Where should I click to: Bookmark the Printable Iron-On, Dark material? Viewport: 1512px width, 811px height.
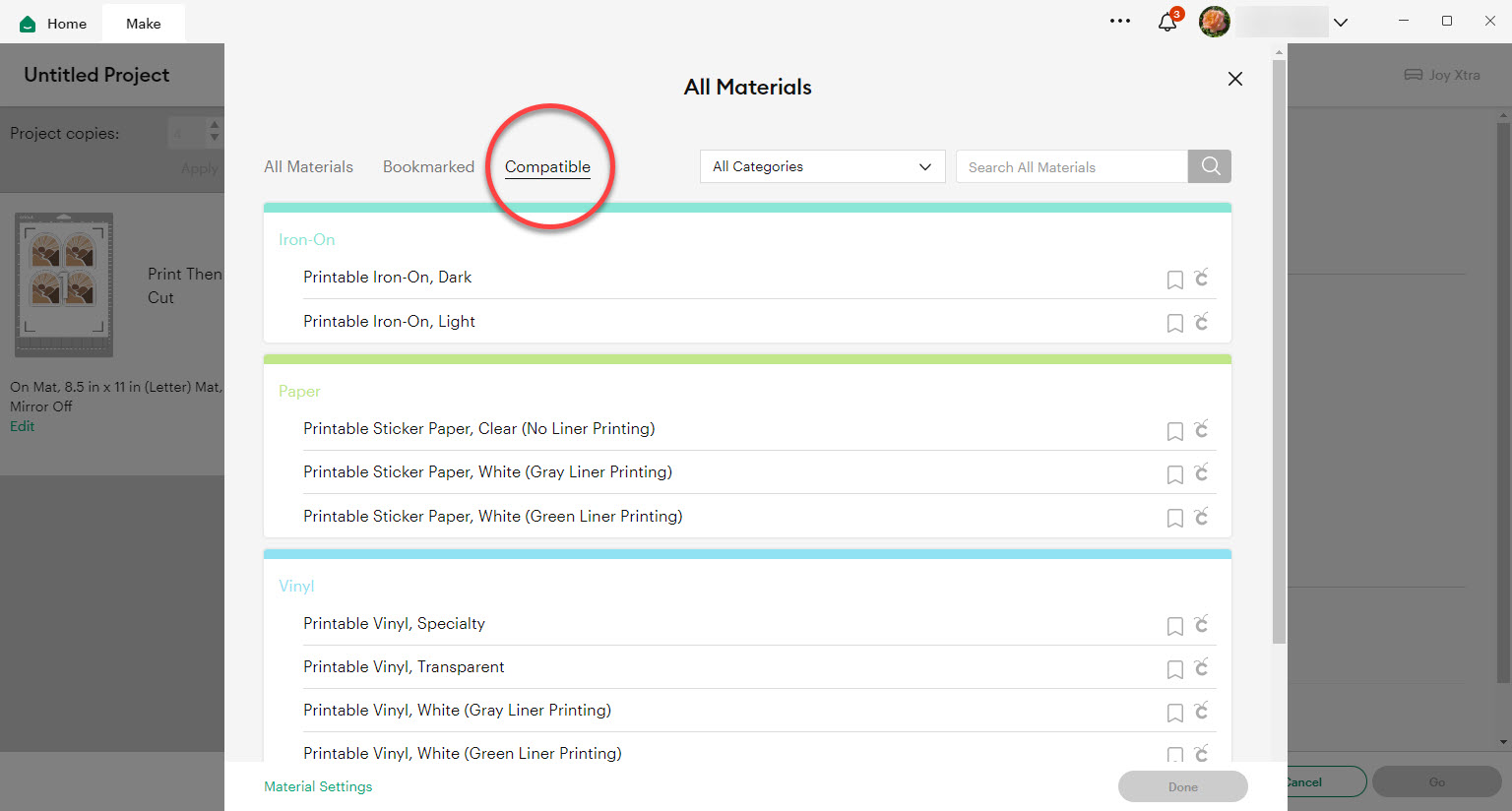(1174, 280)
